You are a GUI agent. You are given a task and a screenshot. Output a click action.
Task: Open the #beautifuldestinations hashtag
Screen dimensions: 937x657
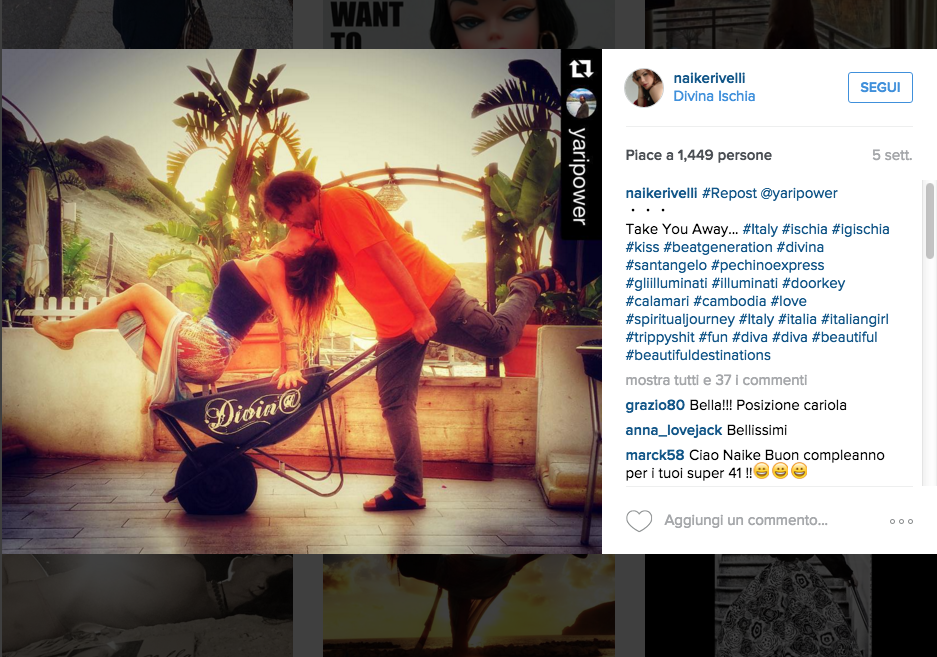click(698, 355)
